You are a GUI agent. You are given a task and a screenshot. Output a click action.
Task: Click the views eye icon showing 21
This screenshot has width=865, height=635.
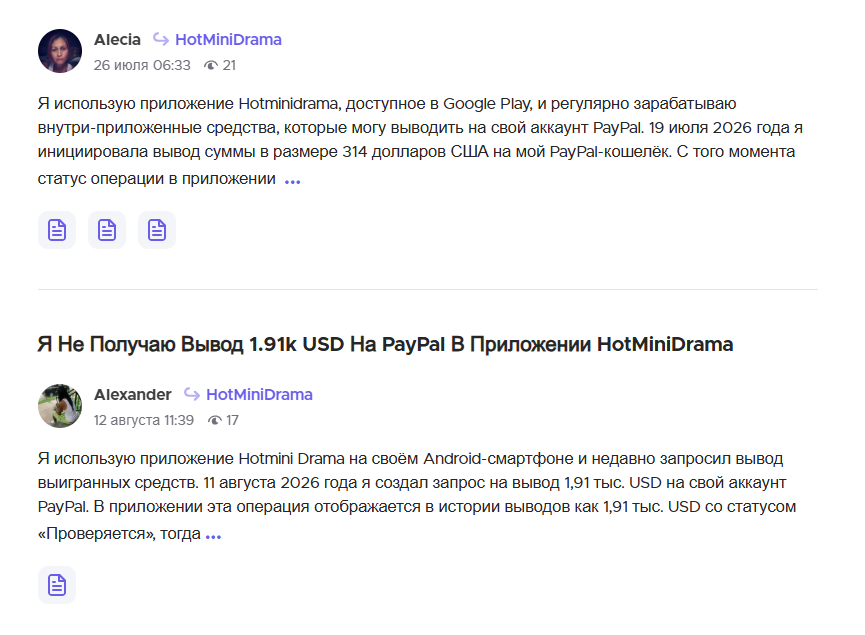coord(211,66)
